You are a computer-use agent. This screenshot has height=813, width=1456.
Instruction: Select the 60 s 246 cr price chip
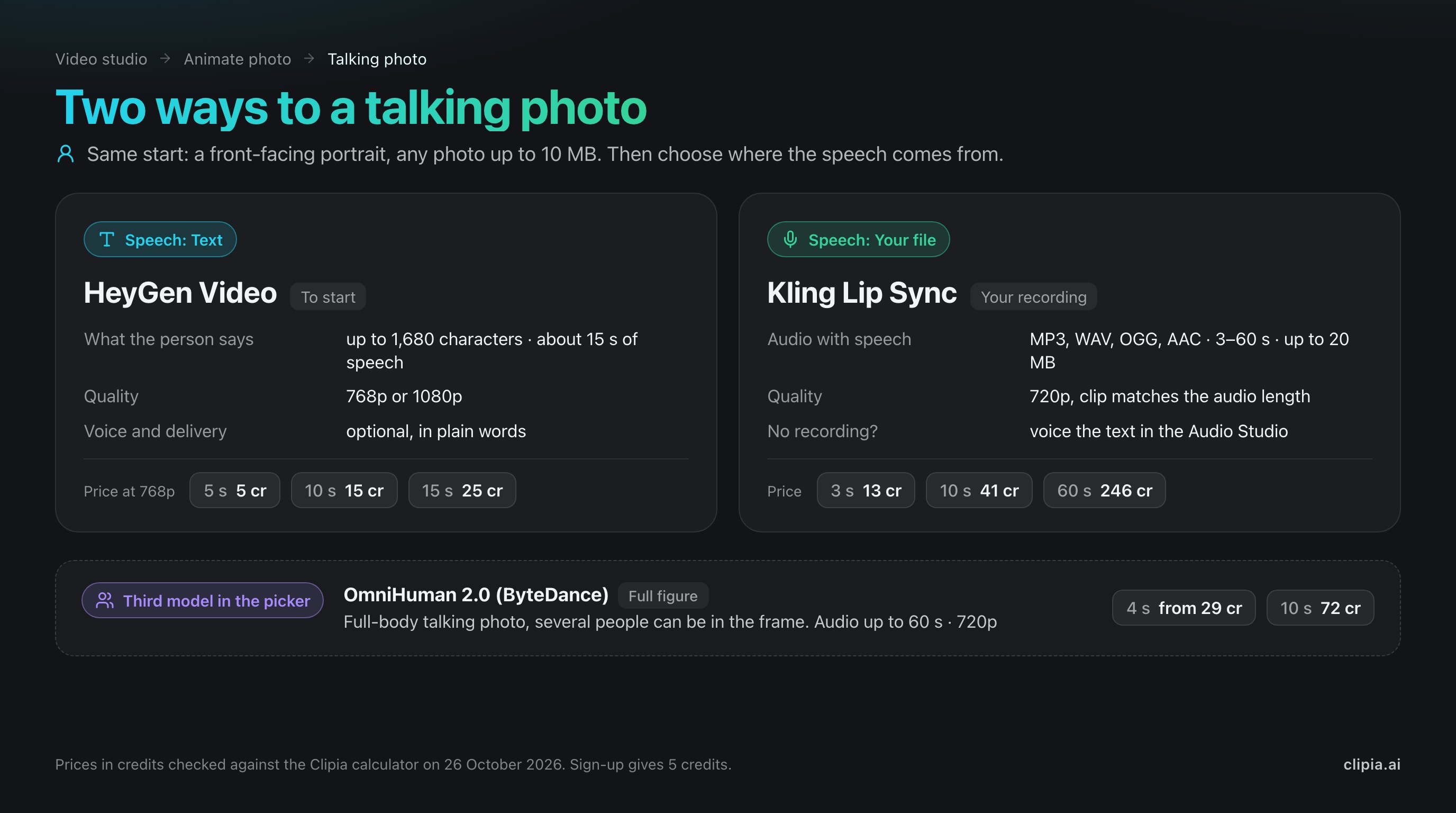(1105, 490)
